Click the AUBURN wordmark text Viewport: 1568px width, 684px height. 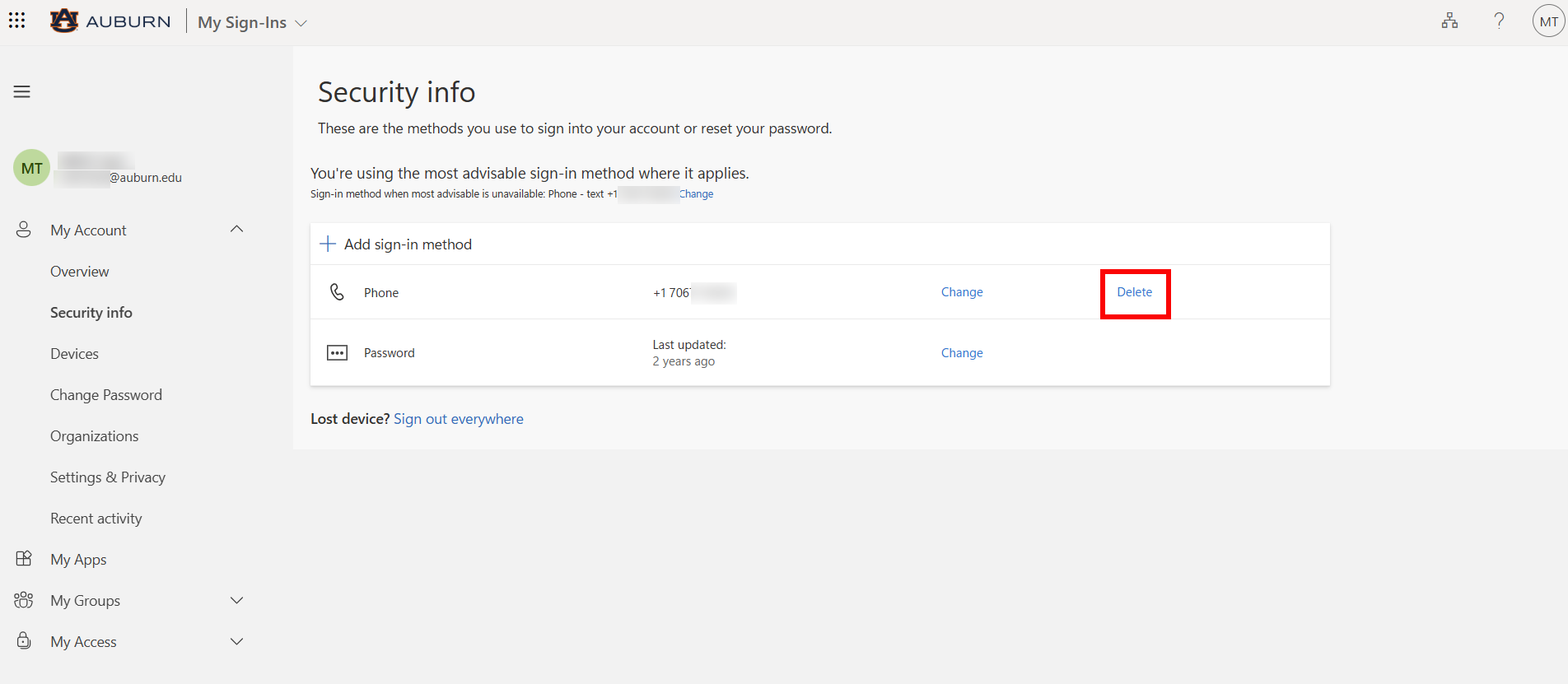click(x=128, y=21)
